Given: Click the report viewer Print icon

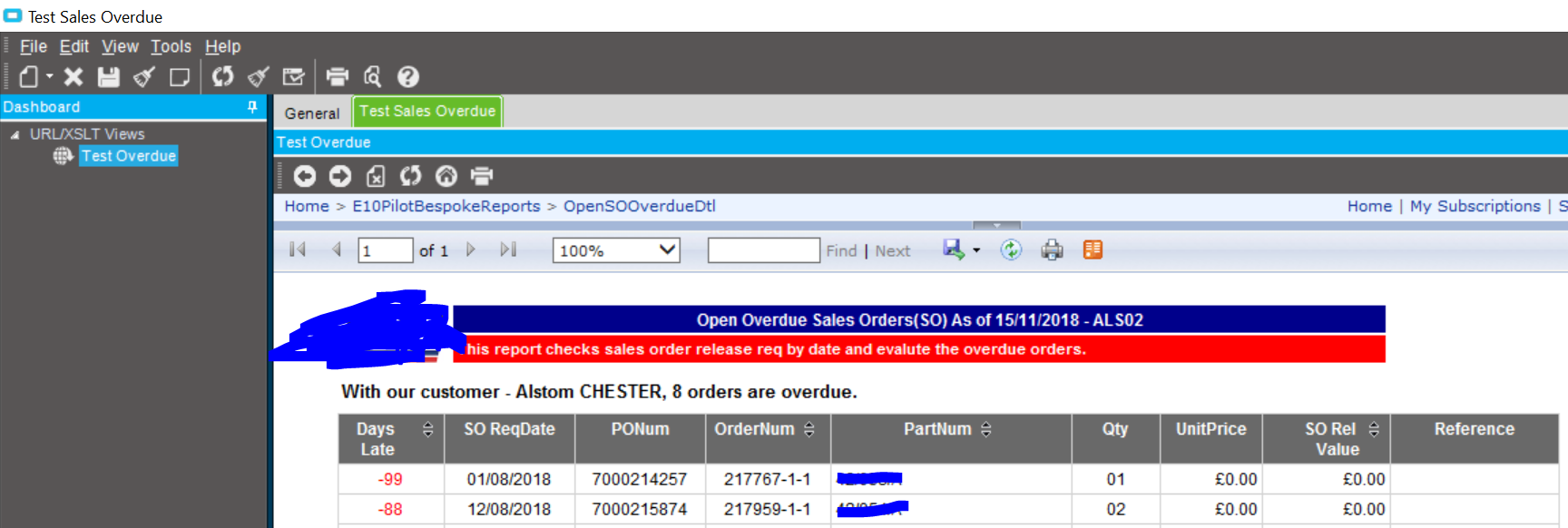Looking at the screenshot, I should pos(1052,249).
